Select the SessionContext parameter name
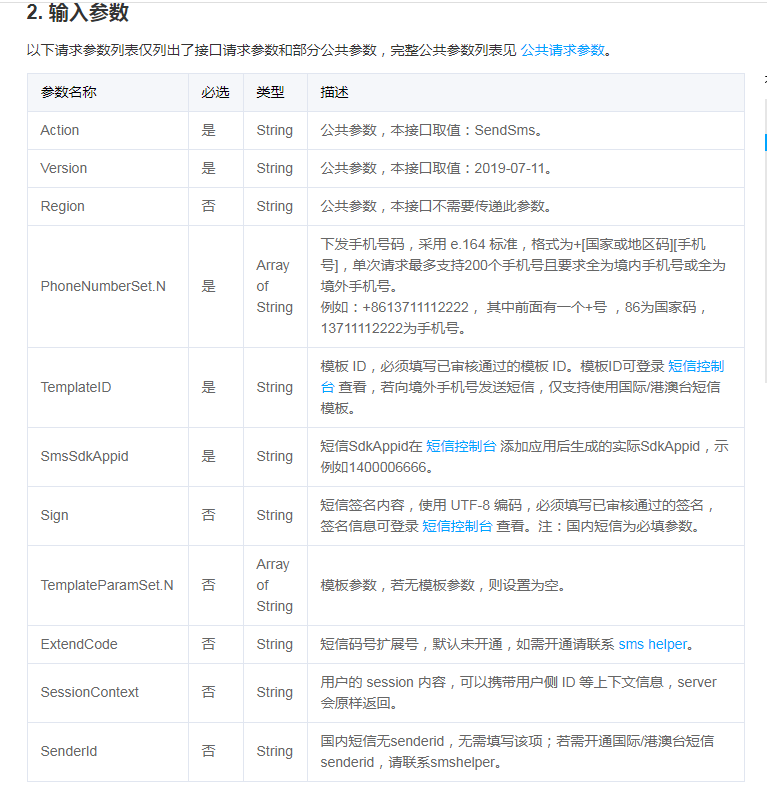Viewport: 767px width, 800px height. coord(90,692)
